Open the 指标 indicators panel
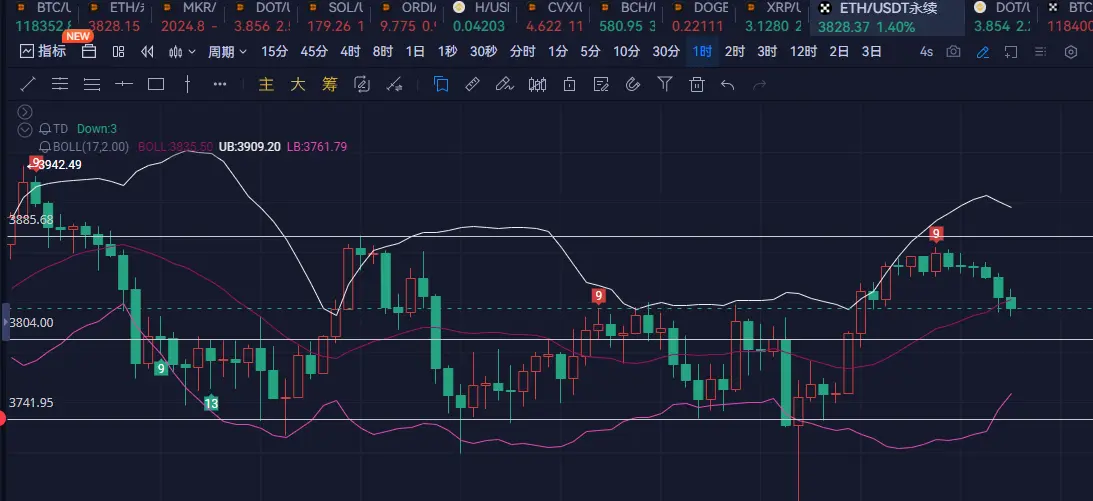This screenshot has width=1093, height=501. pos(43,52)
